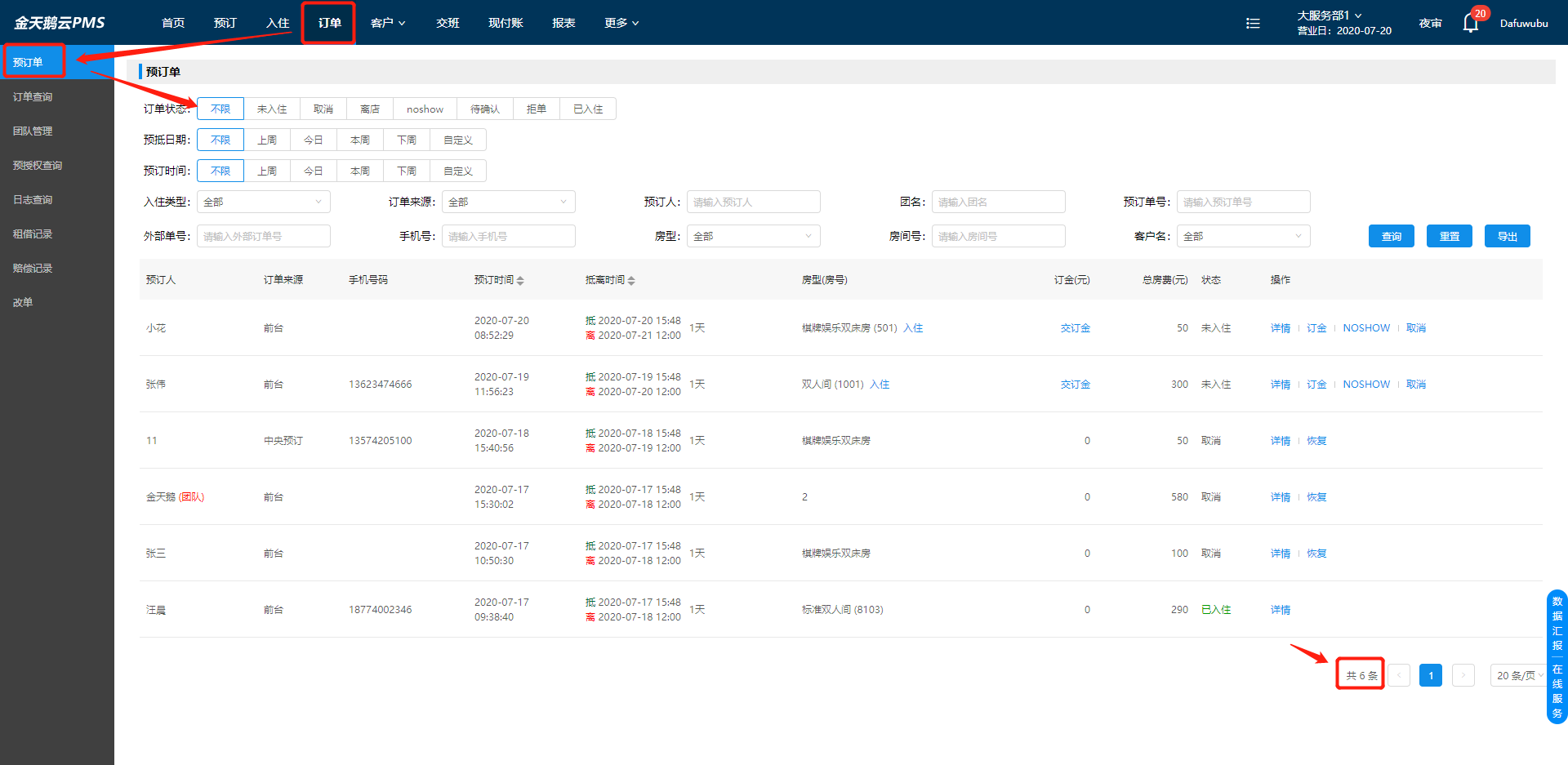Select 订单状态 不限 filter
Screen dimensions: 1568x765
(x=220, y=109)
